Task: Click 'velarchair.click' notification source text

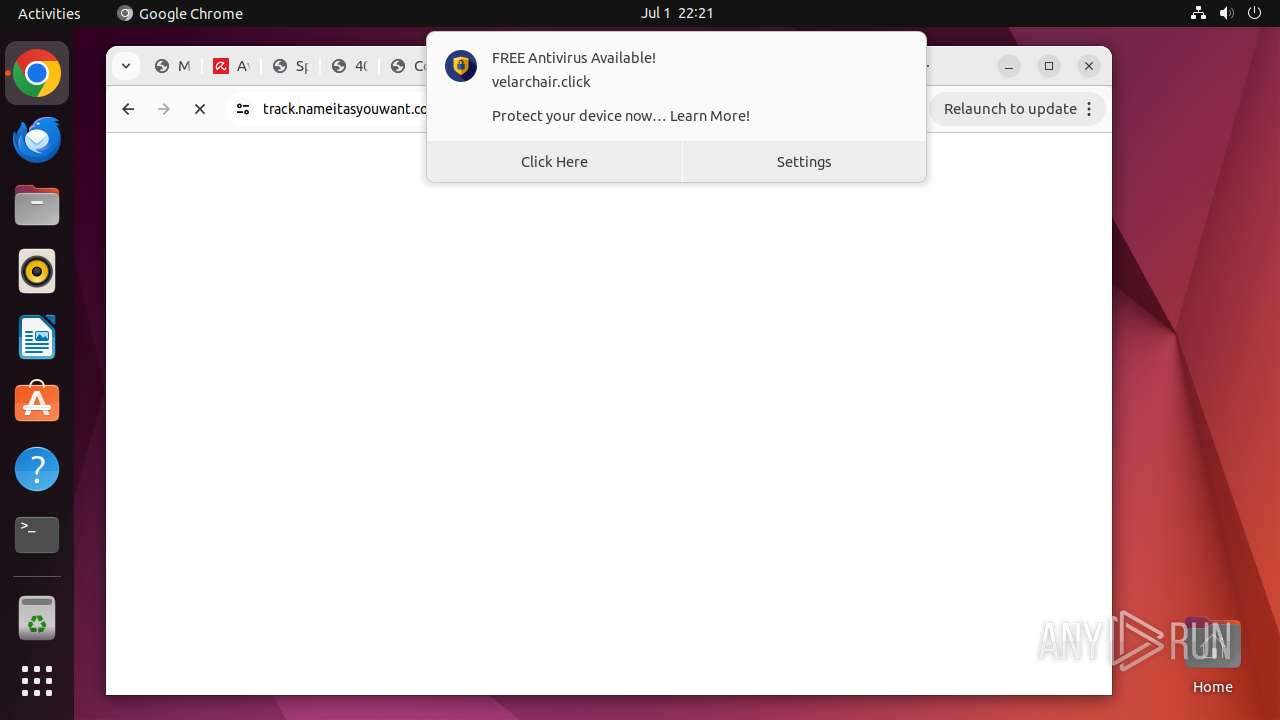Action: coord(541,82)
